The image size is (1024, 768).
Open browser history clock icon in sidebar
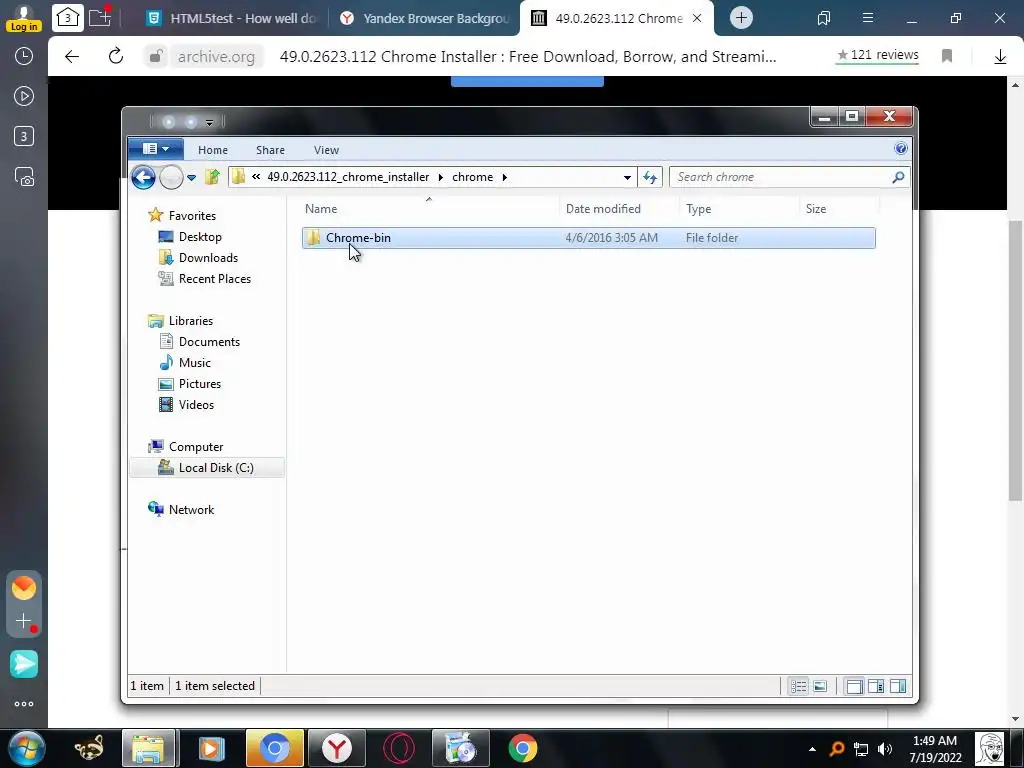tap(24, 56)
